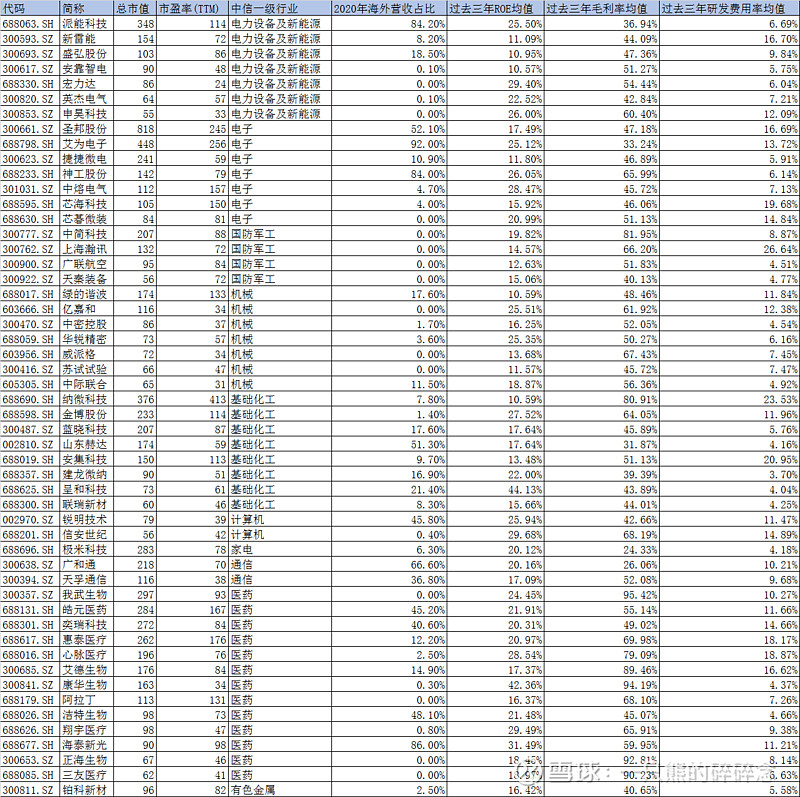This screenshot has height=797, width=800.
Task: Click the 芯海科技 name cell
Action: (x=85, y=204)
